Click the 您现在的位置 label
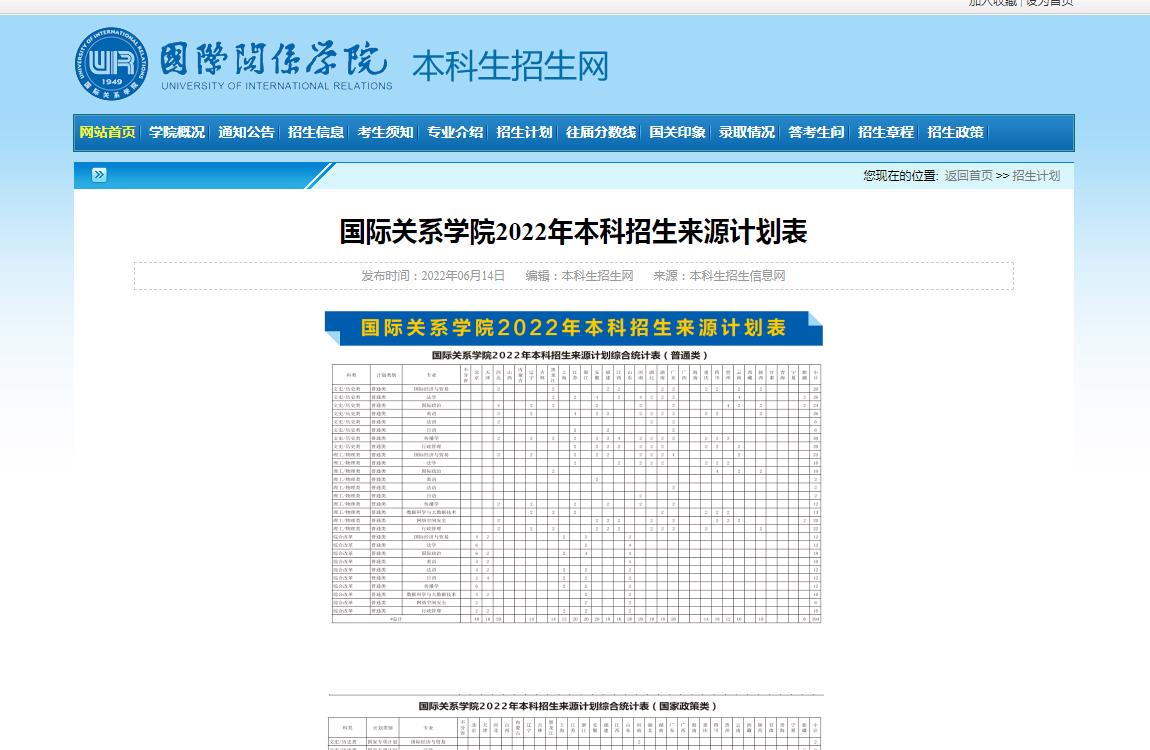 901,176
